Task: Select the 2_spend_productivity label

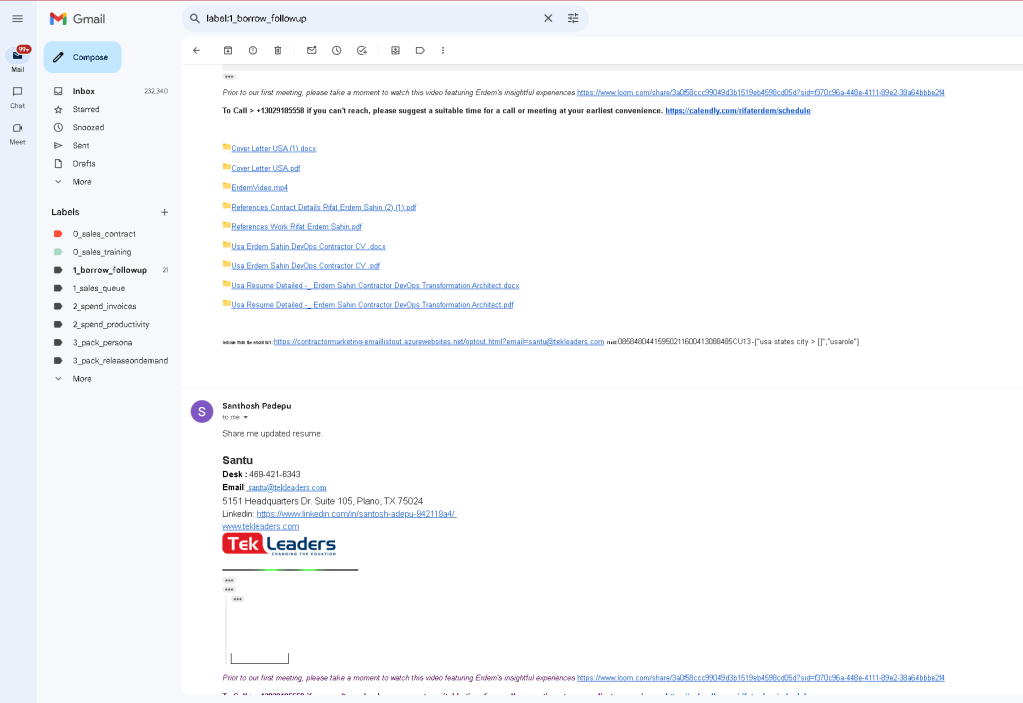Action: (110, 324)
